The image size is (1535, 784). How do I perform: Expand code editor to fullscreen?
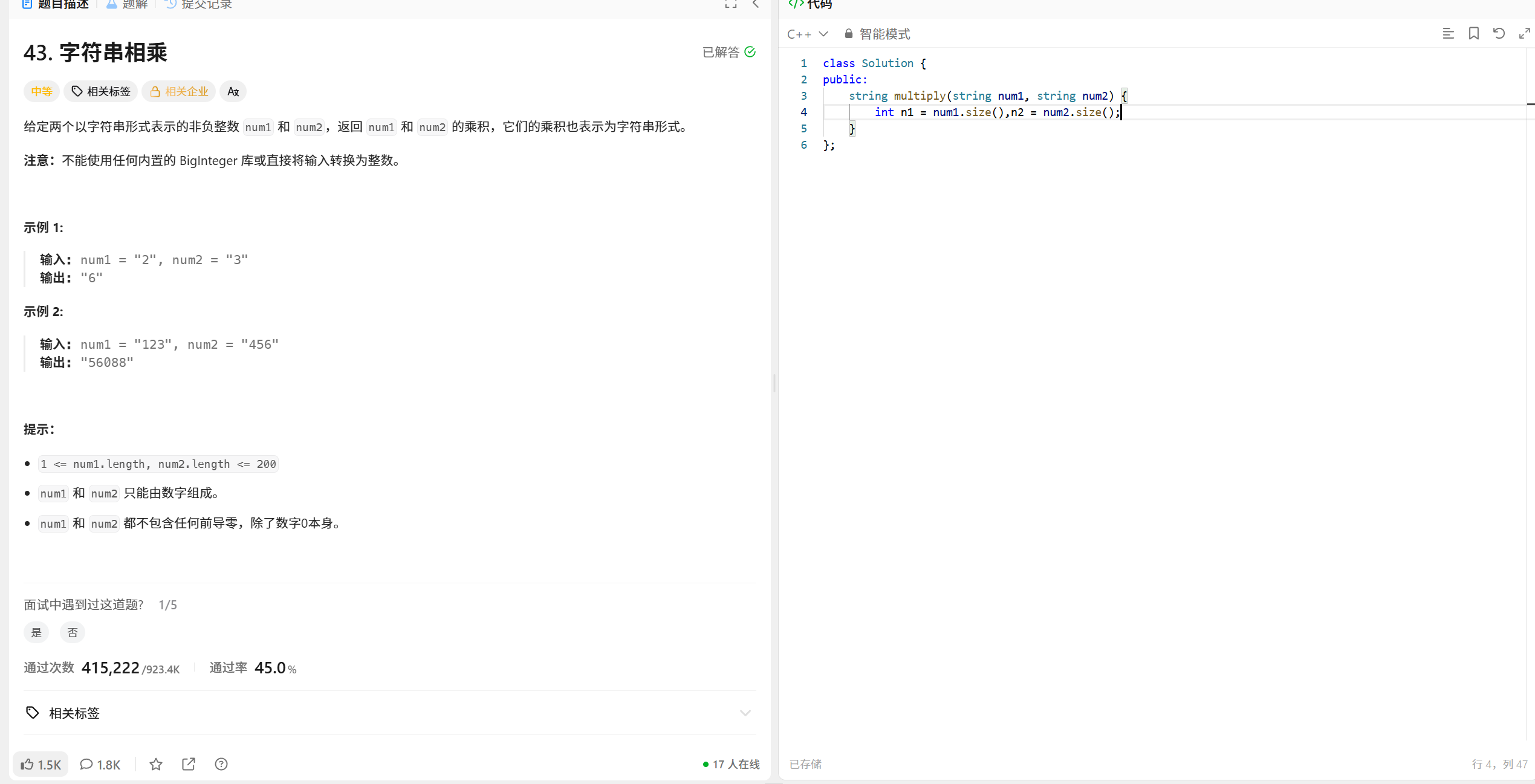point(1524,34)
